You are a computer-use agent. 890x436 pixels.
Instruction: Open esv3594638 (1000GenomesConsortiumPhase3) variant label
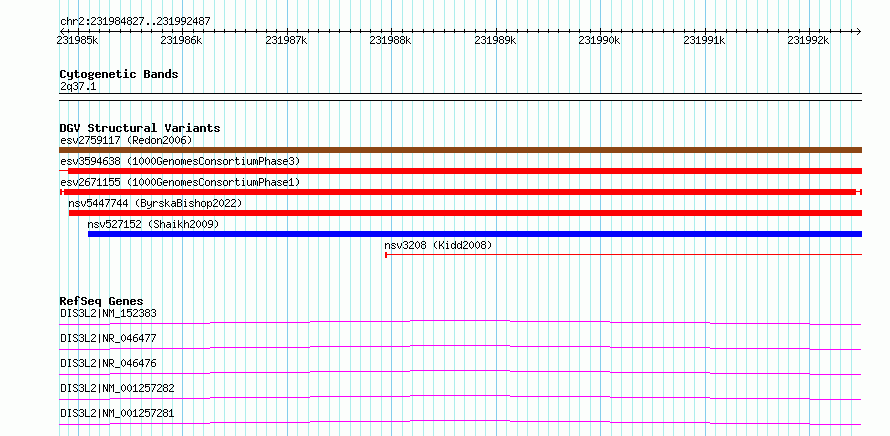(180, 161)
